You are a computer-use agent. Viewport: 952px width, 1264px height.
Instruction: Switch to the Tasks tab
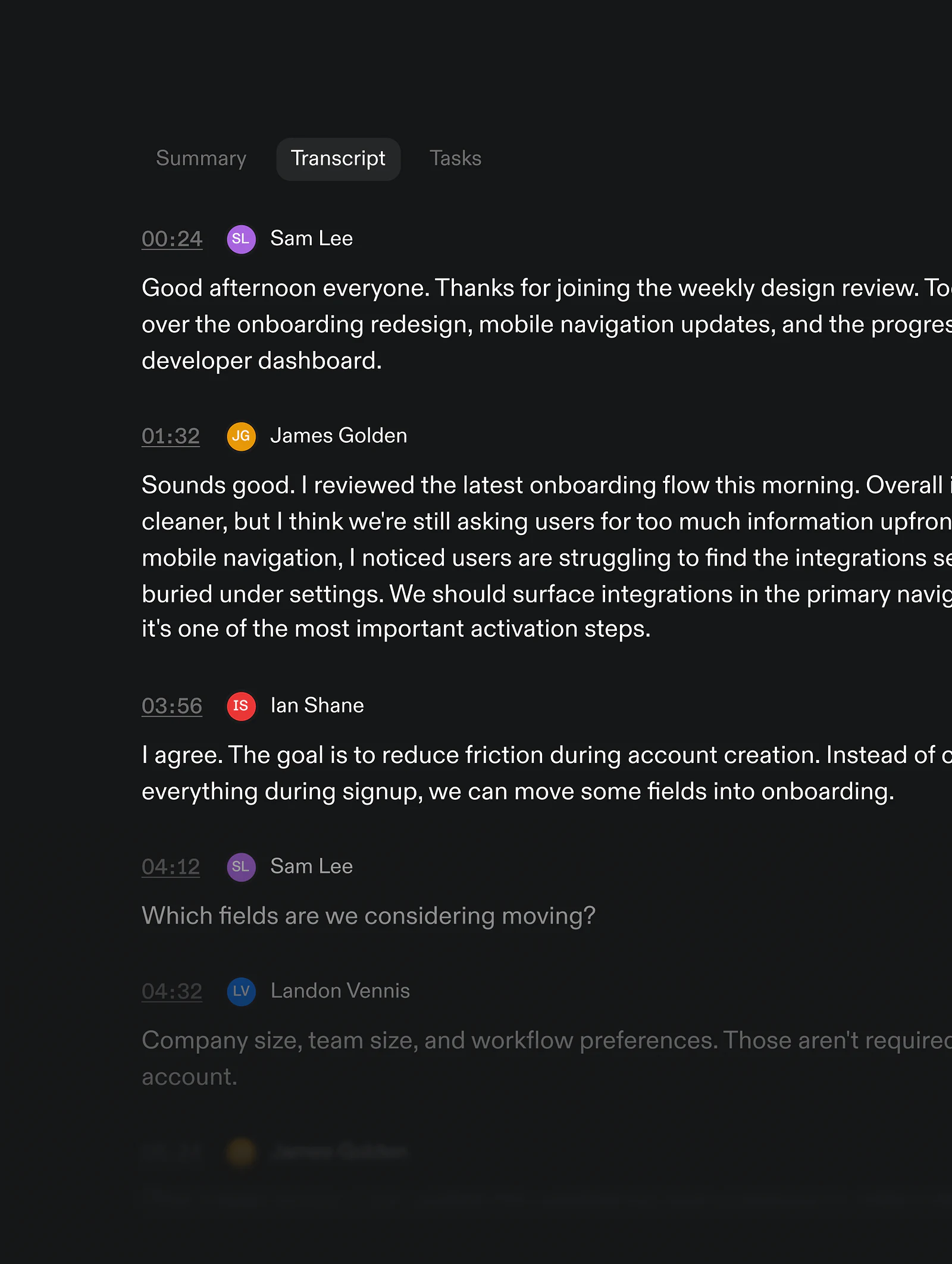click(455, 158)
